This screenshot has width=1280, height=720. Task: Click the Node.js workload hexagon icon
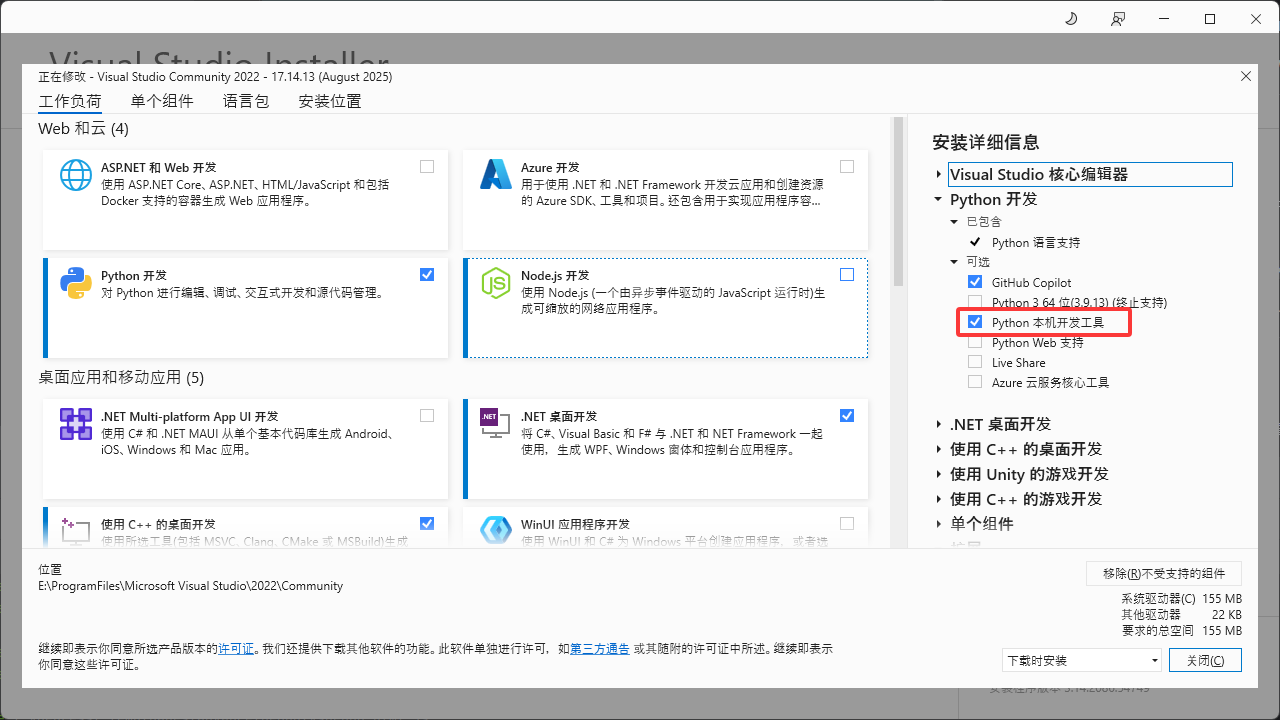click(496, 283)
